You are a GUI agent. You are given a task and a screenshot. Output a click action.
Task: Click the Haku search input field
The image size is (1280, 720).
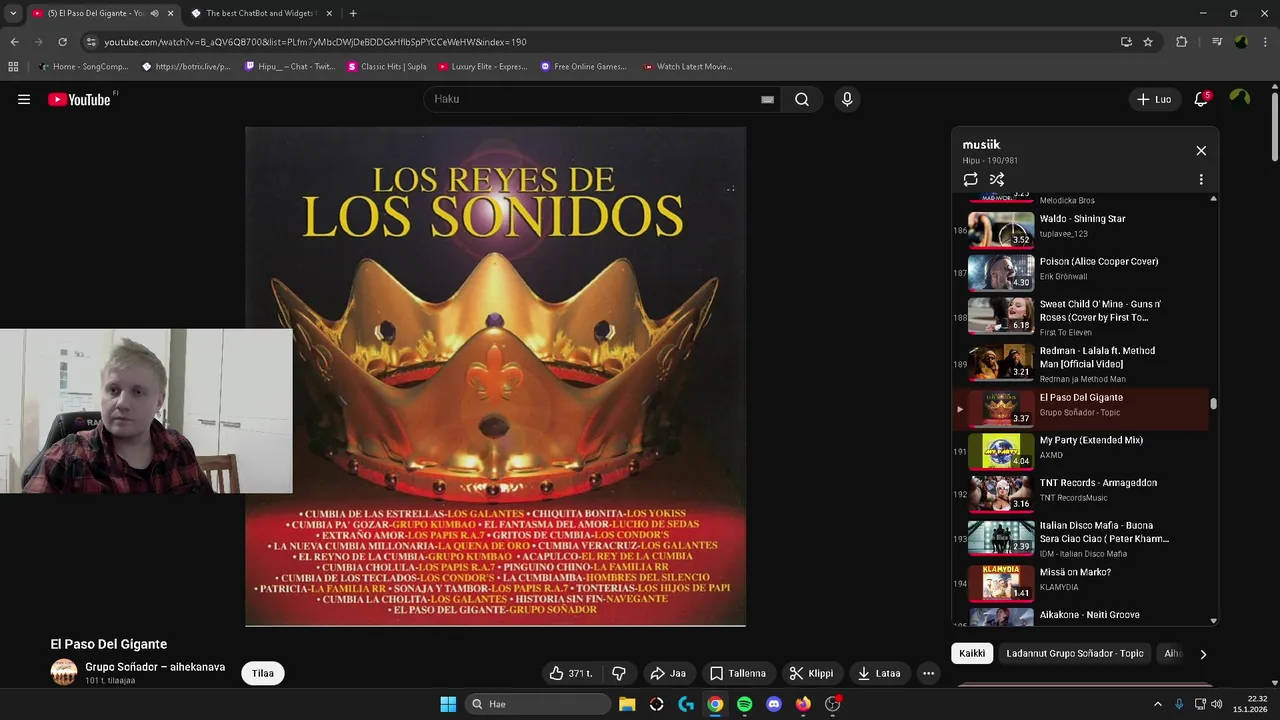[x=595, y=99]
